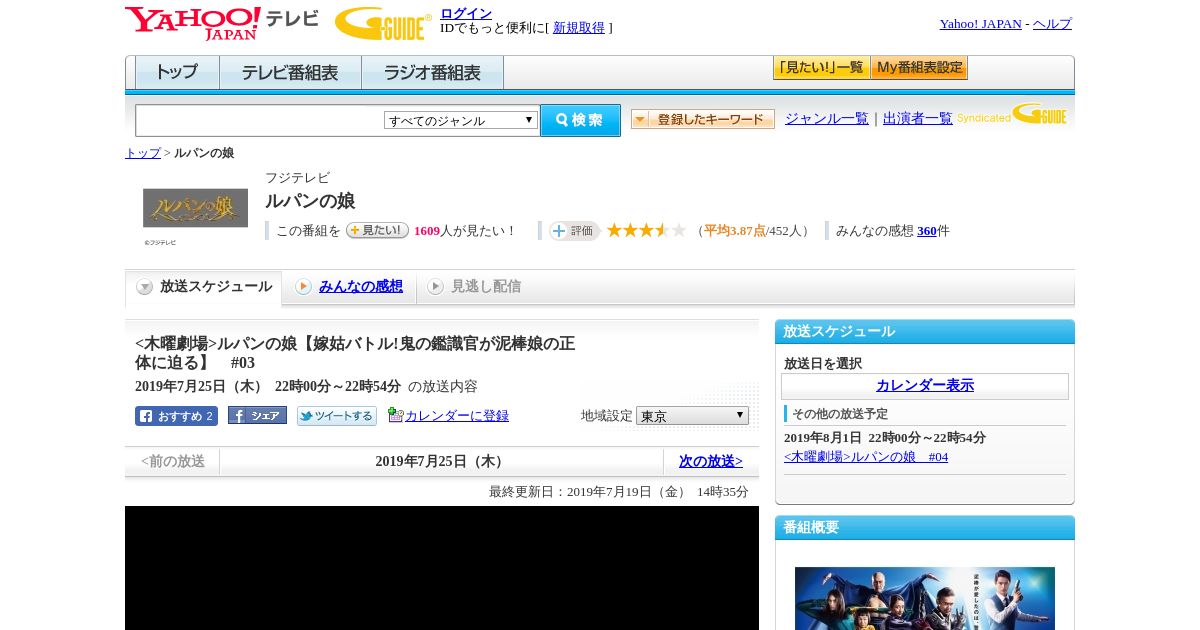Click <前の放送 previous broadcast
The height and width of the screenshot is (630, 1200).
coord(173,461)
